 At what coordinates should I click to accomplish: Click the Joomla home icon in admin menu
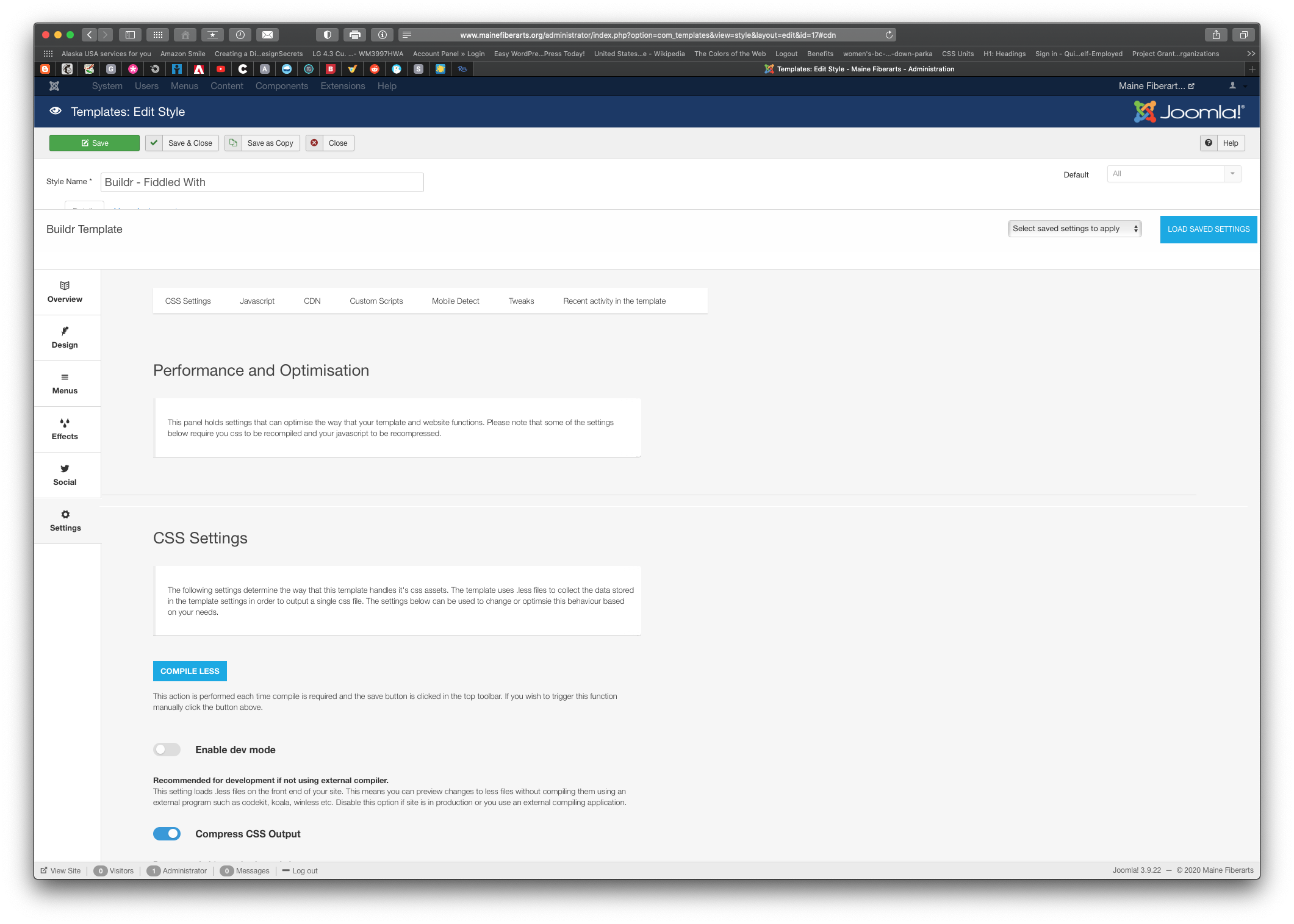[x=54, y=86]
